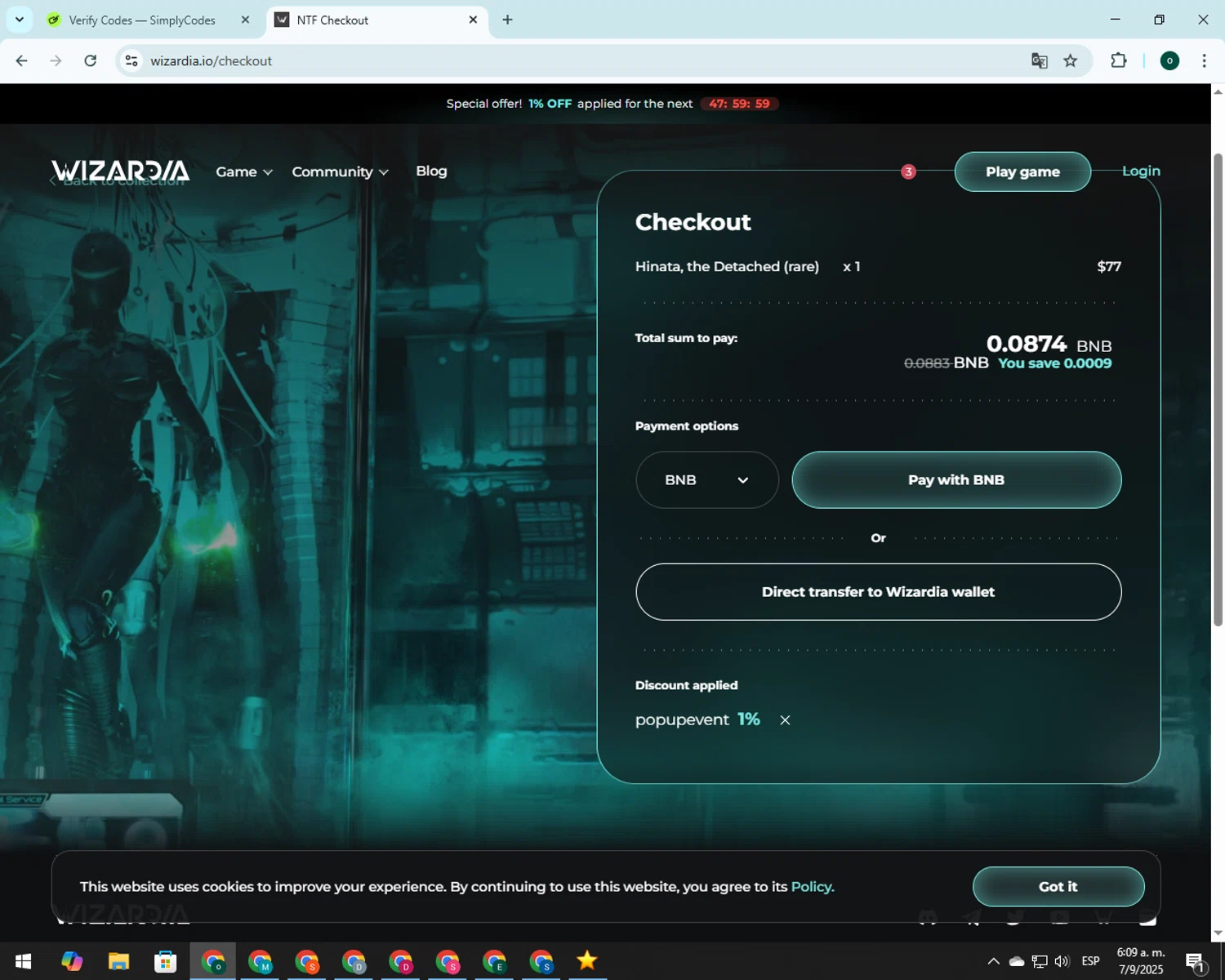Click the 0.0874 BNB total
The height and width of the screenshot is (980, 1225).
coord(1049,344)
